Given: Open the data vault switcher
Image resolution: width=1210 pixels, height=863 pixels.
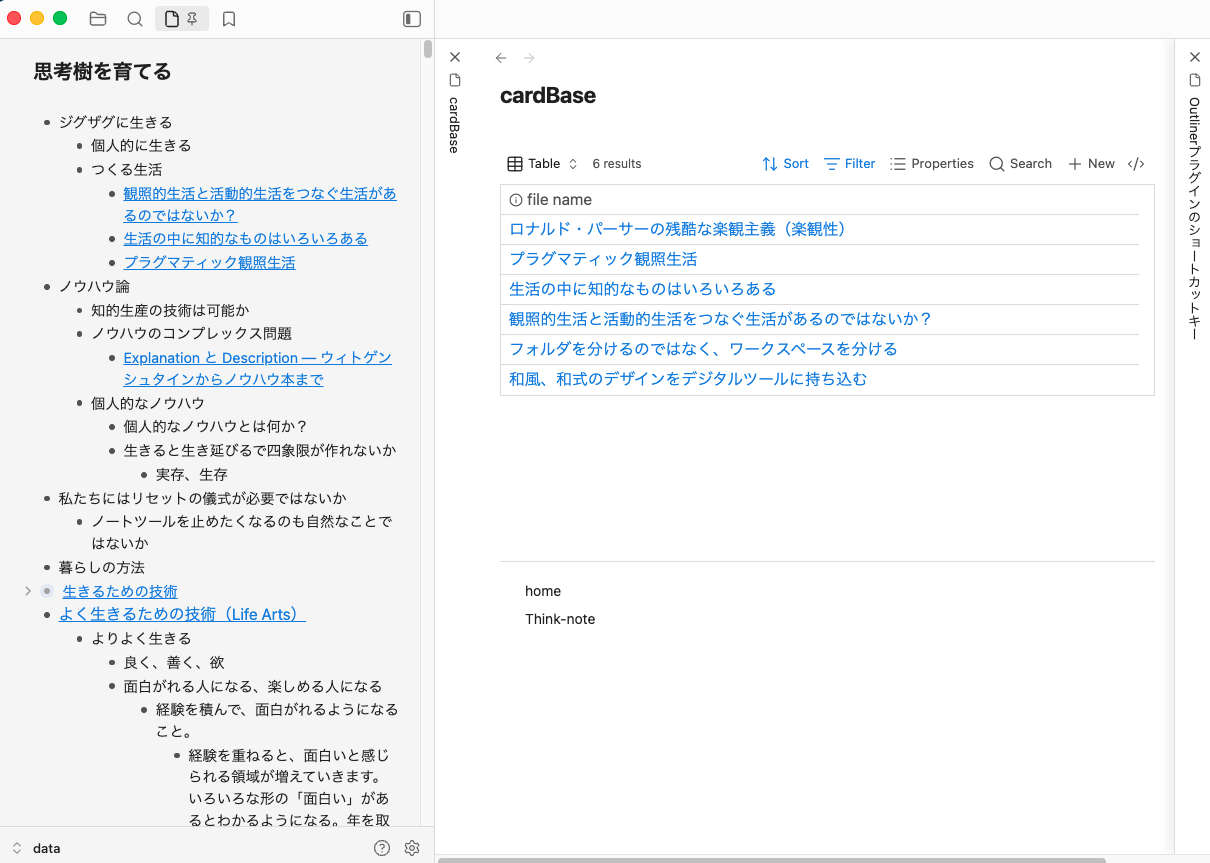Looking at the screenshot, I should tap(38, 848).
